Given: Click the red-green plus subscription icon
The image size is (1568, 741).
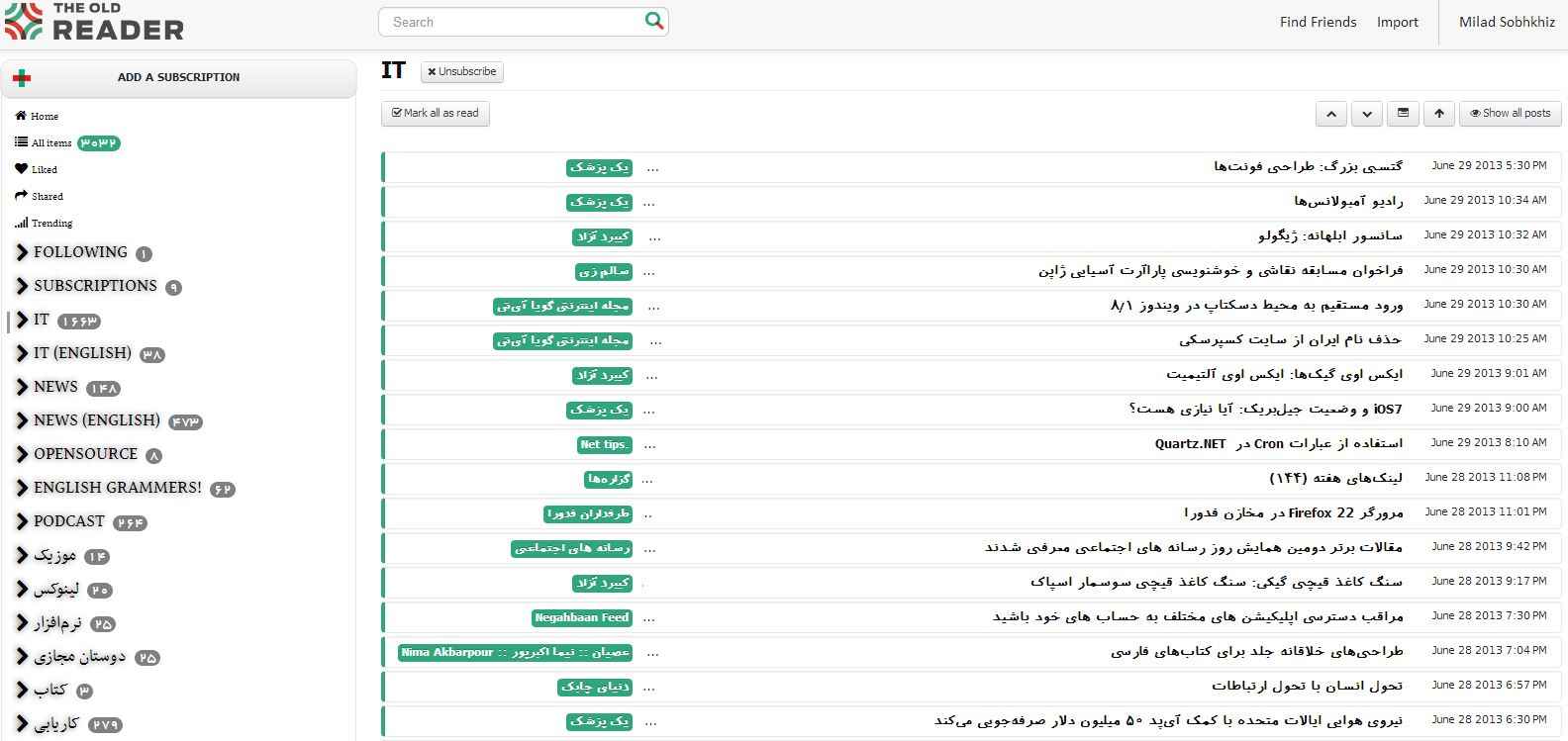Looking at the screenshot, I should [22, 78].
